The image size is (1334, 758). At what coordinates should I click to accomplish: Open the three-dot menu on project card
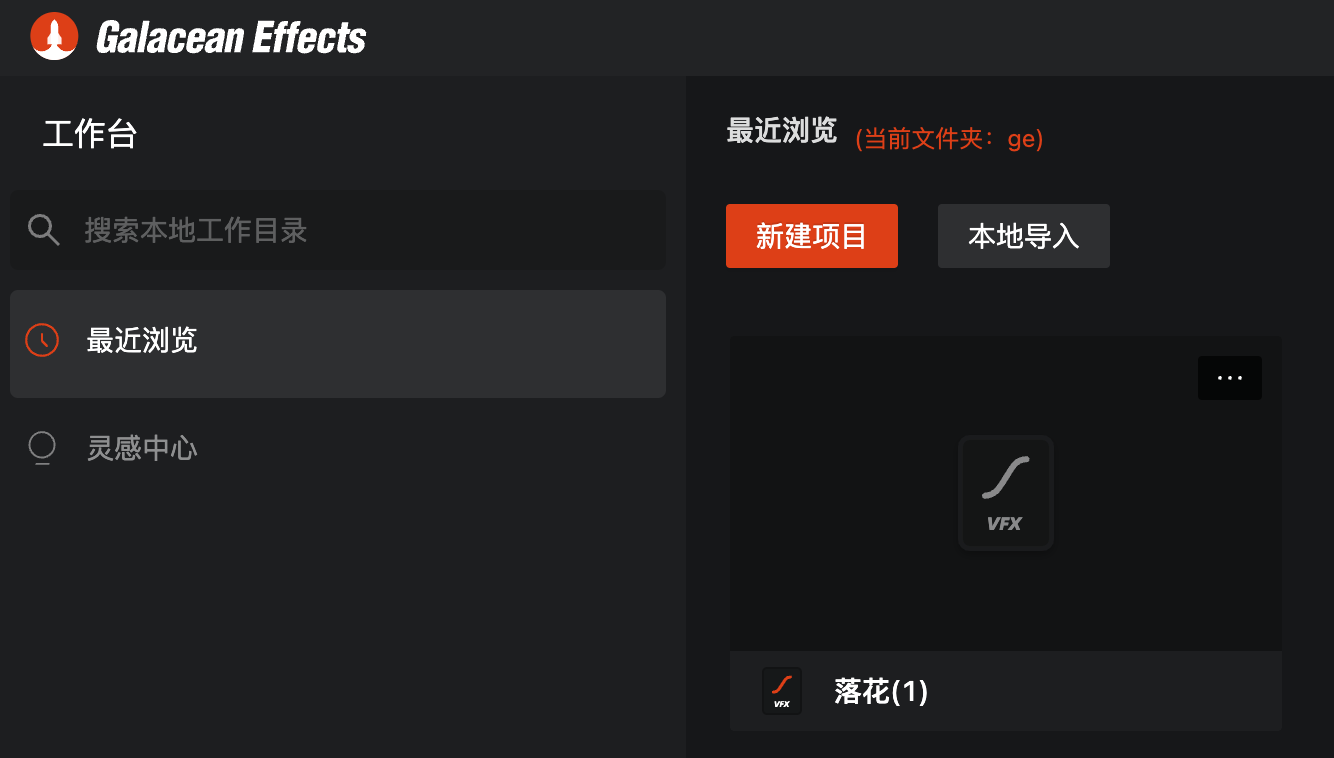point(1230,378)
